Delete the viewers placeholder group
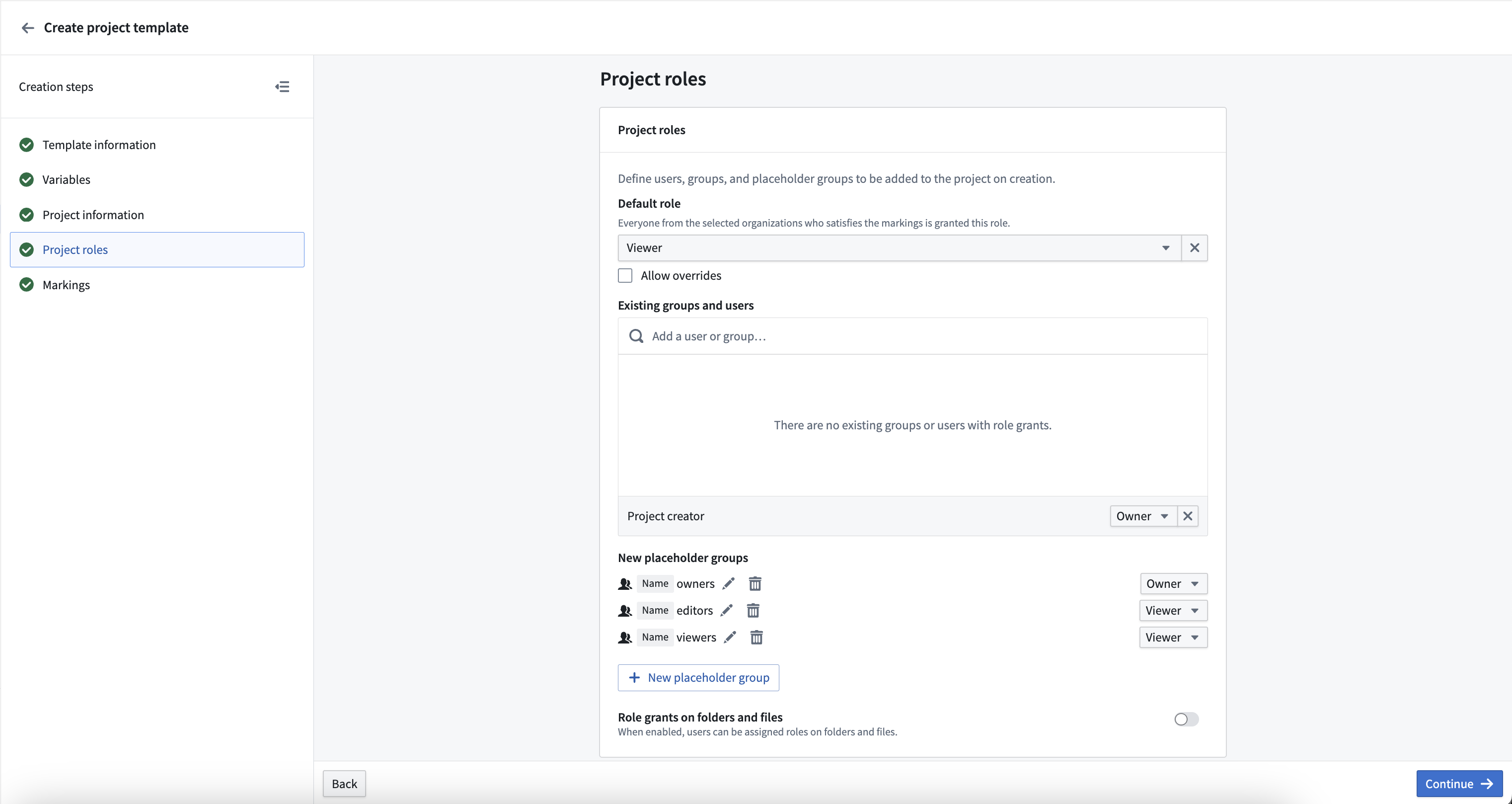The height and width of the screenshot is (804, 1512). point(756,638)
